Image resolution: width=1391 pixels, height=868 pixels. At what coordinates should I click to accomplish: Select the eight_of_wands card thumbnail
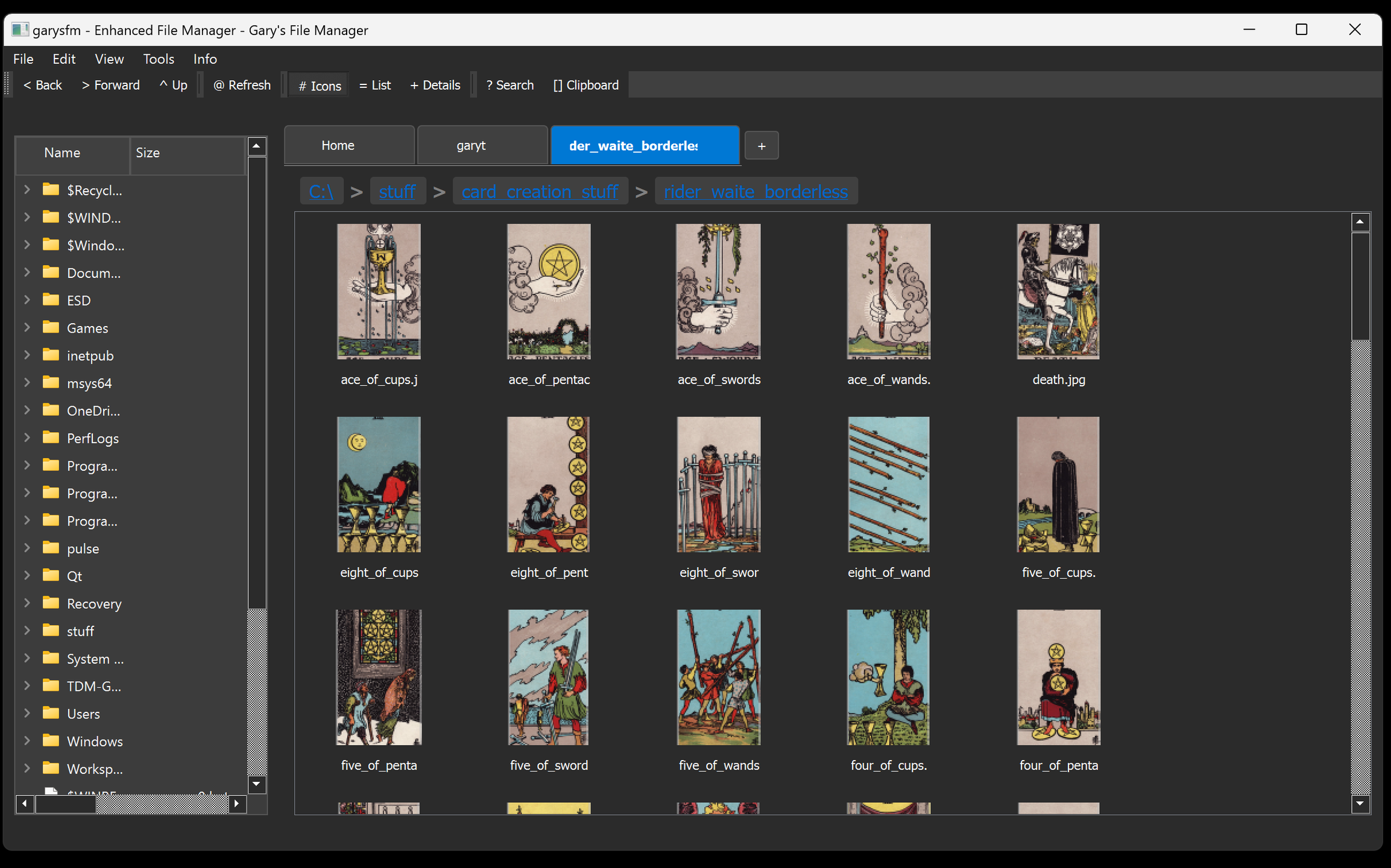889,485
